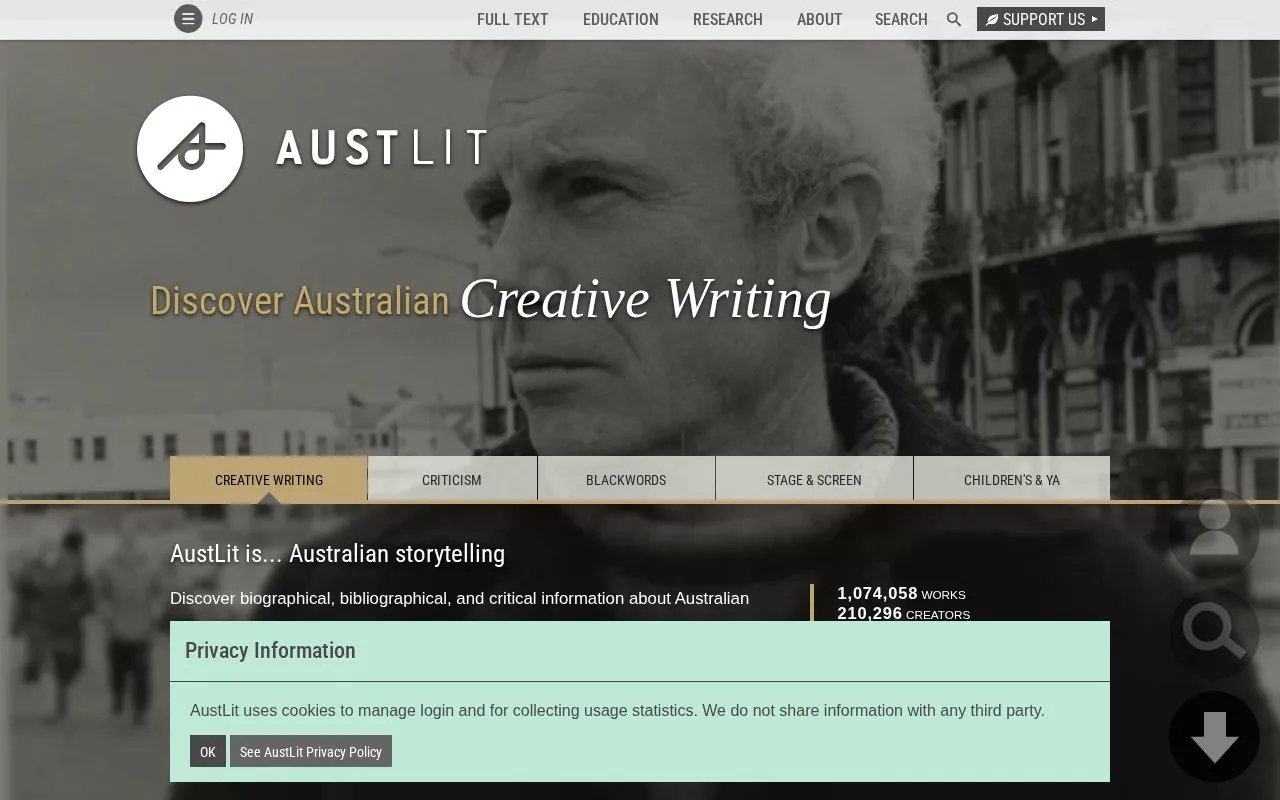Click the 'AustLit is... Australian storytelling' heading
Viewport: 1280px width, 800px height.
tap(337, 554)
